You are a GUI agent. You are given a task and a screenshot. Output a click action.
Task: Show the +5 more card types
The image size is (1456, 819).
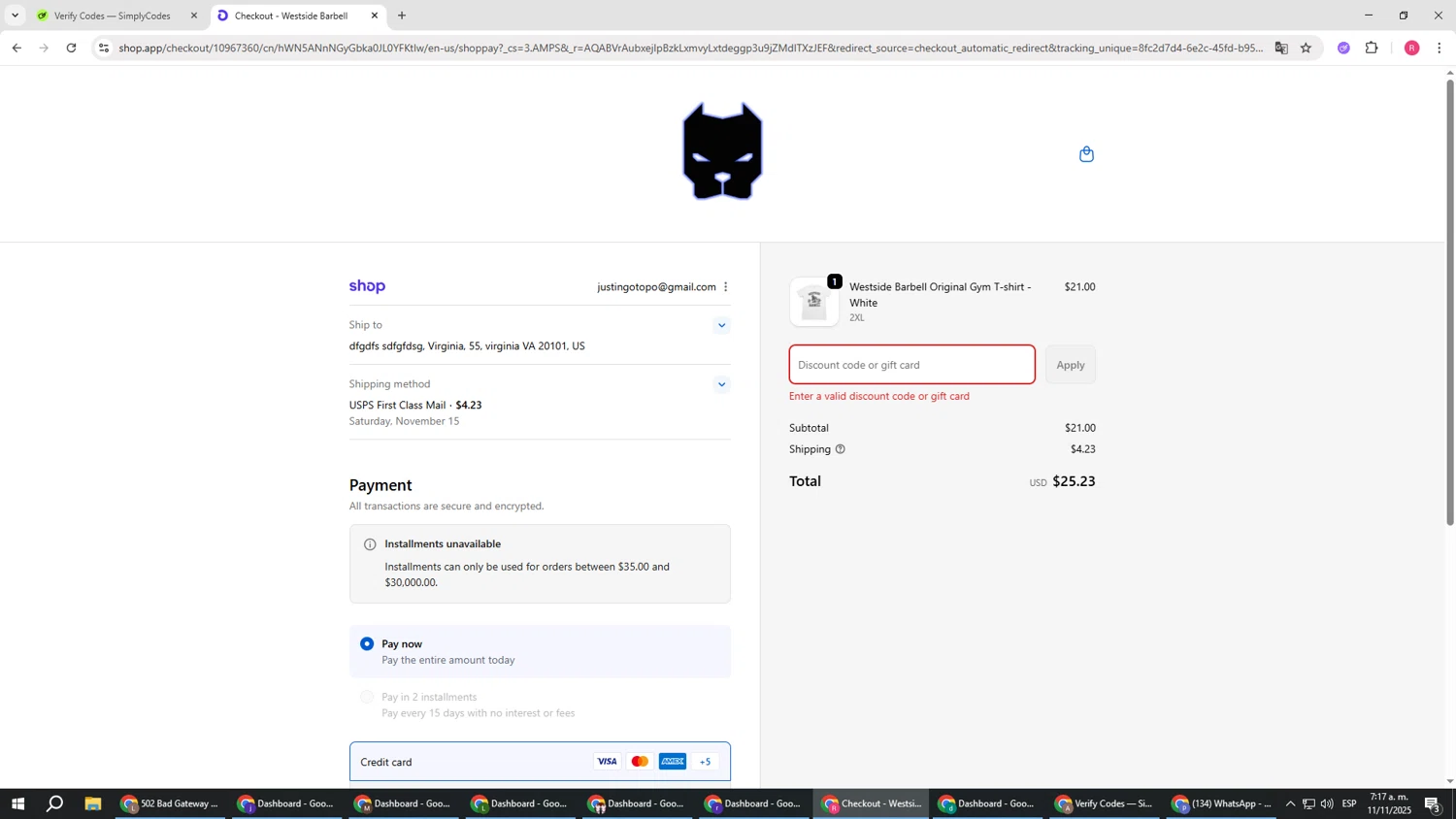click(706, 762)
